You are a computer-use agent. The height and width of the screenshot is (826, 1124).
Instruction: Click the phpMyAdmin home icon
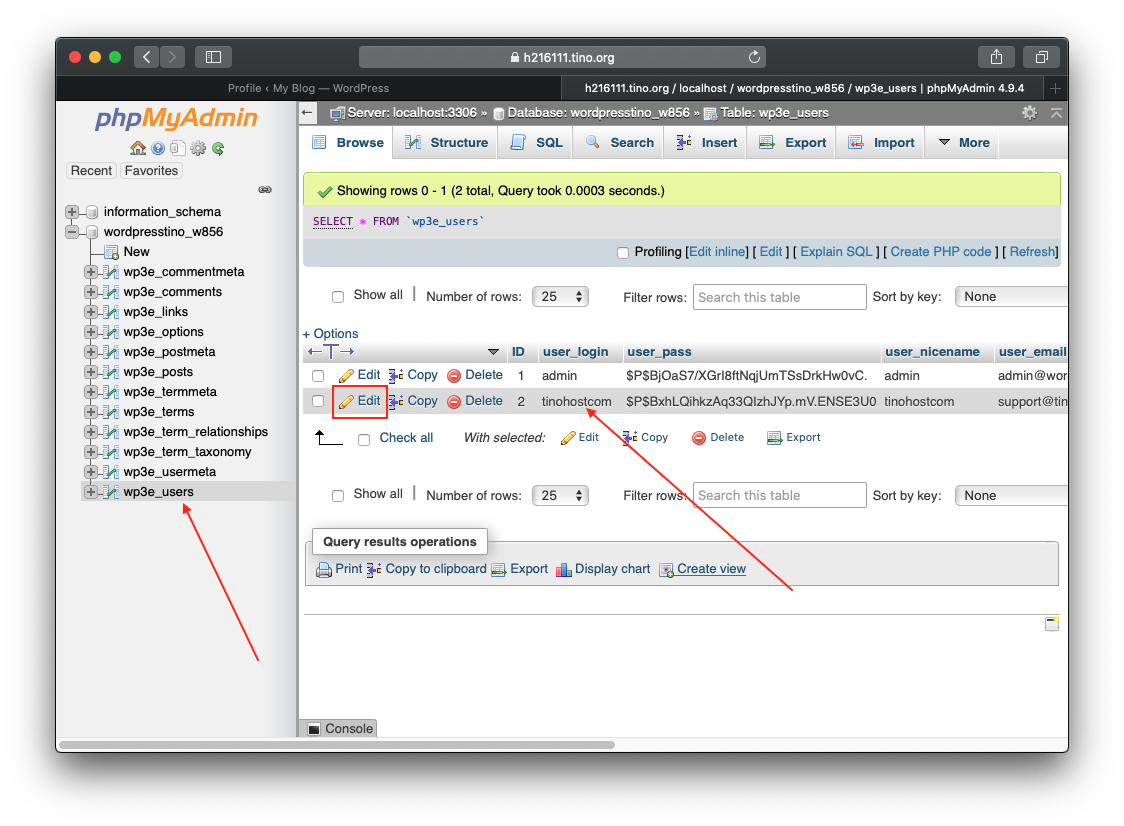(138, 148)
